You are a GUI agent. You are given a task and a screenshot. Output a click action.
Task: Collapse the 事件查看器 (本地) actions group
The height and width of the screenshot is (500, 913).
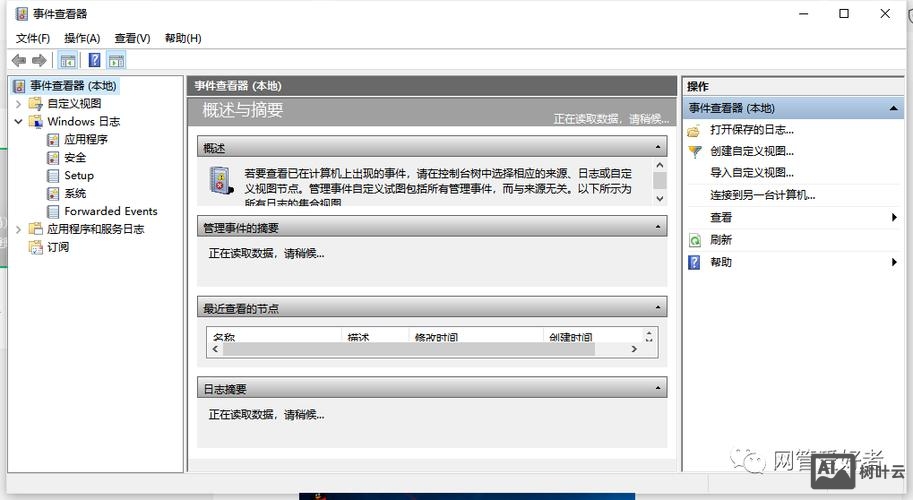pyautogui.click(x=893, y=108)
